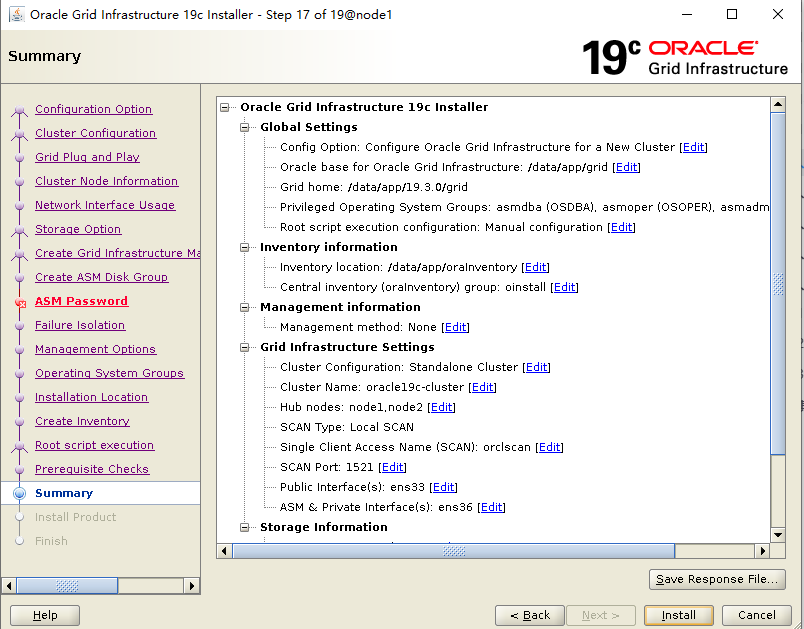Screen dimensions: 804x629
Task: Edit Single Client Access Name orclscan
Action: (549, 447)
